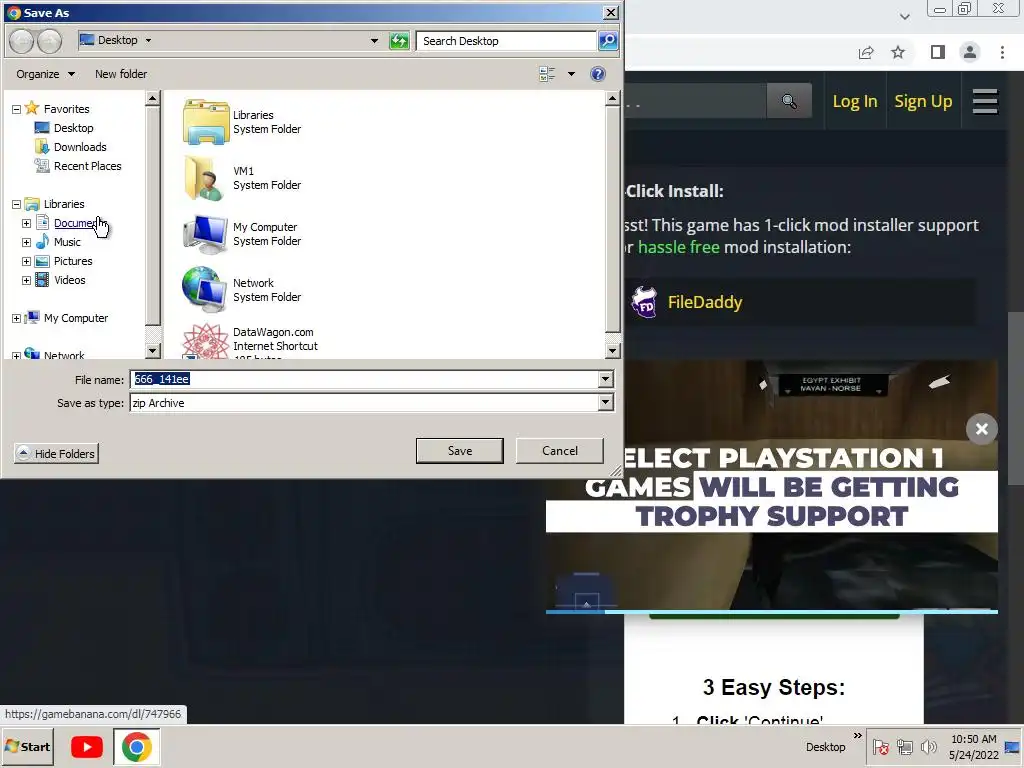The image size is (1024, 768).
Task: Click the network tray icon
Action: (904, 746)
